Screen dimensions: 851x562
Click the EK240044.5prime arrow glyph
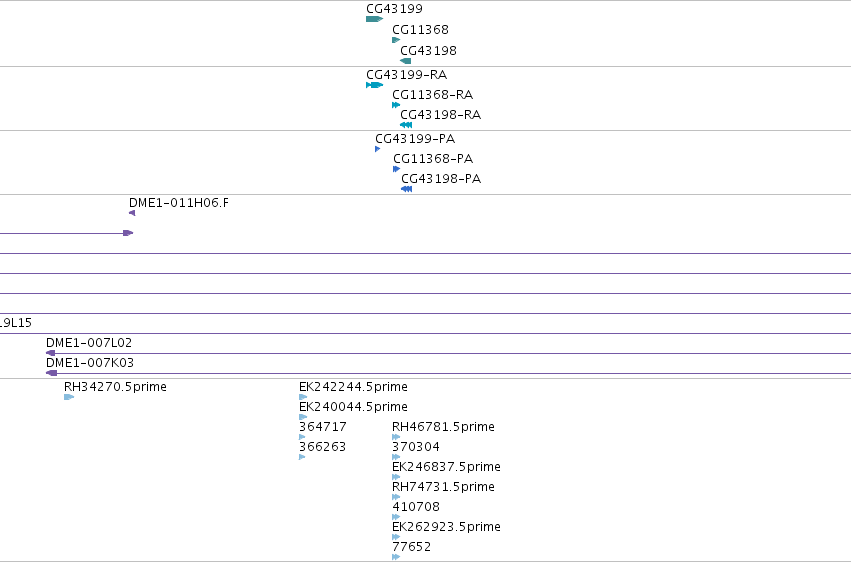[x=303, y=417]
